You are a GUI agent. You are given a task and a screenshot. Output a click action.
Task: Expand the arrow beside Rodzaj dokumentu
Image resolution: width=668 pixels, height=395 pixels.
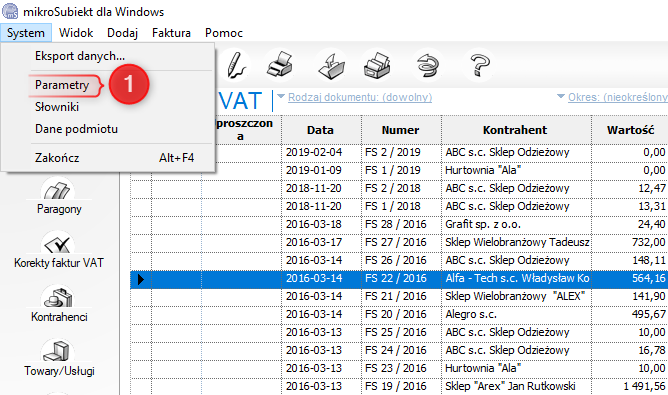pyautogui.click(x=281, y=96)
